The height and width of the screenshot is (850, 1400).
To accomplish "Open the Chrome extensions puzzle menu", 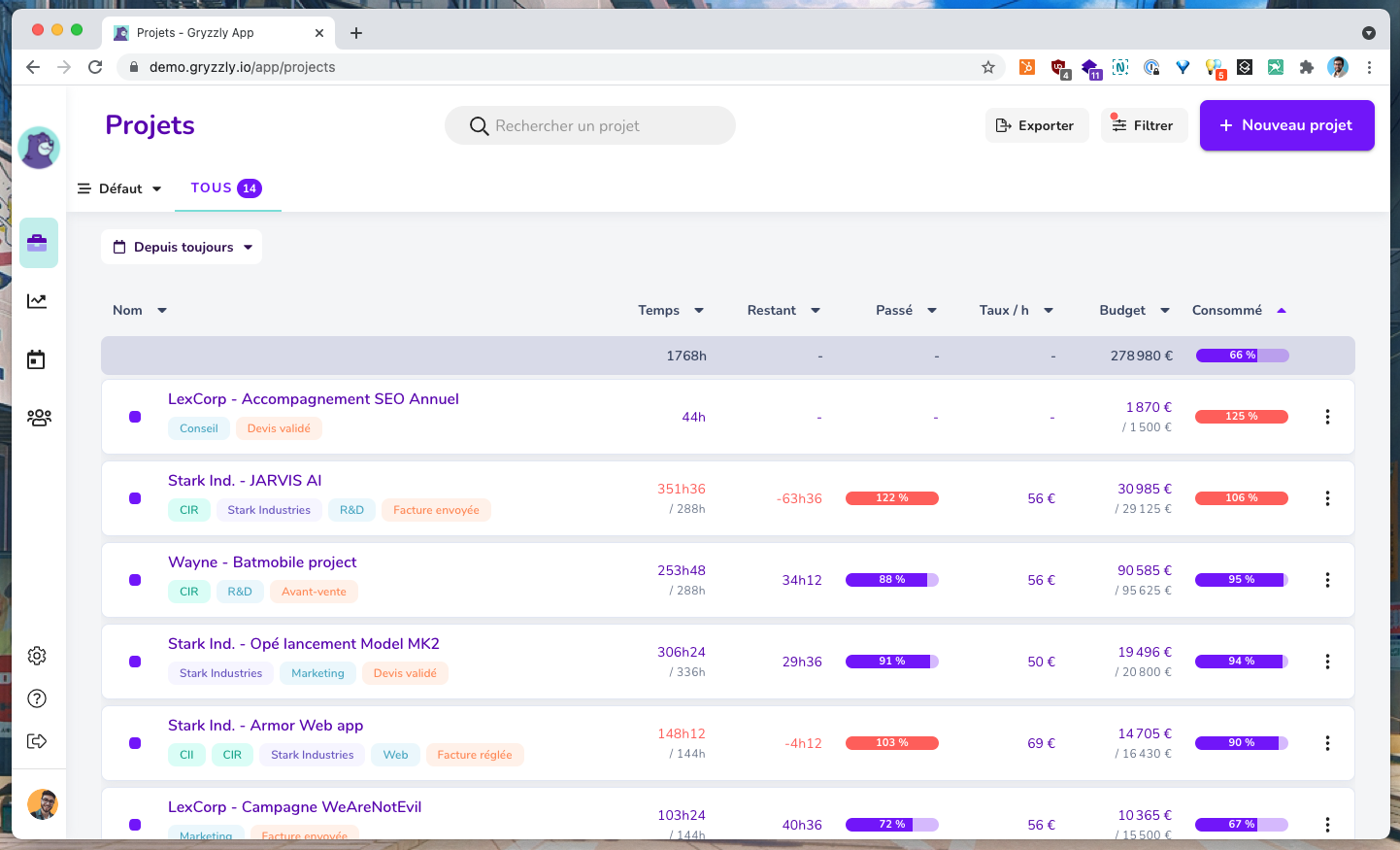I will pyautogui.click(x=1307, y=67).
